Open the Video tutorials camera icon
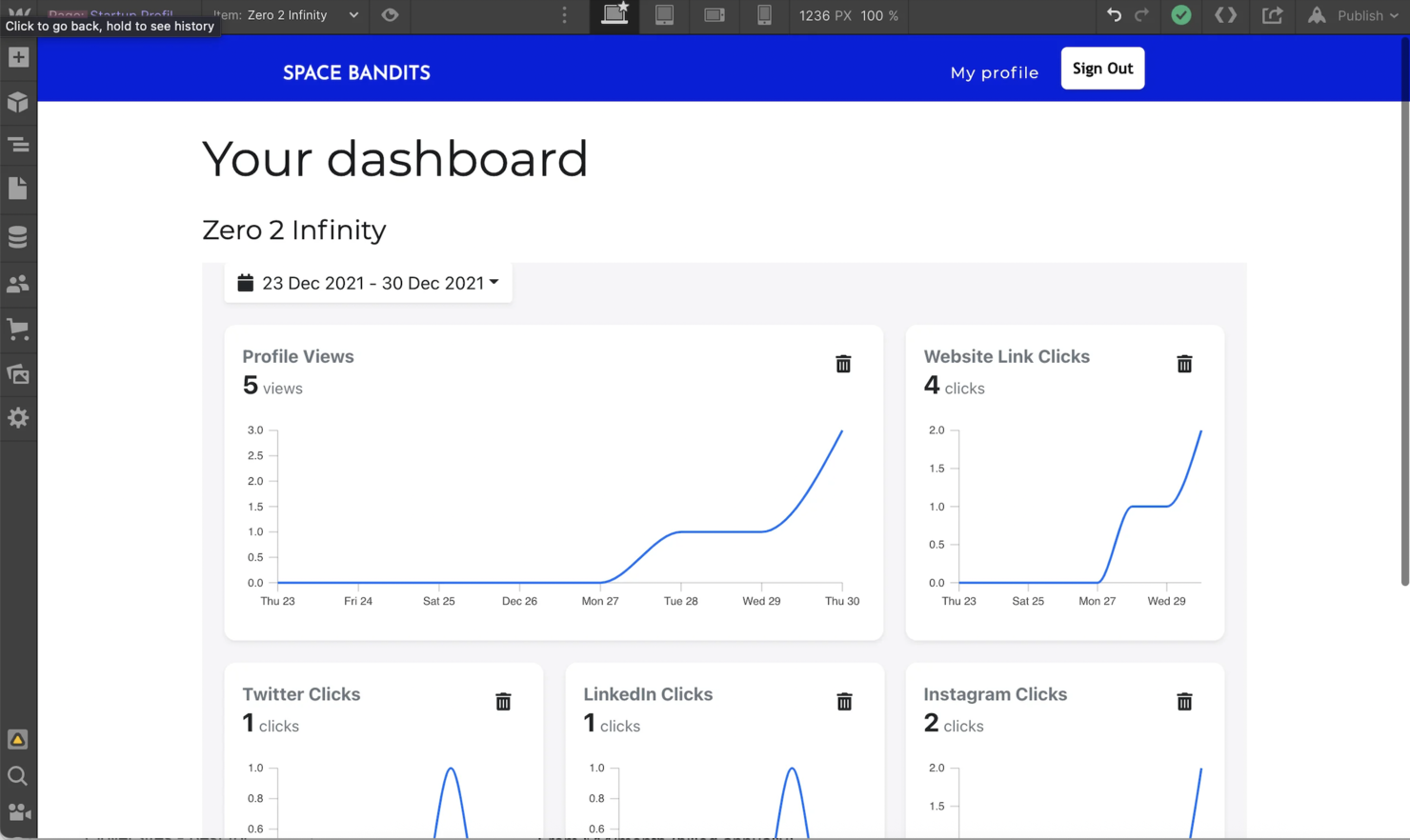Viewport: 1410px width, 840px height. point(18,813)
